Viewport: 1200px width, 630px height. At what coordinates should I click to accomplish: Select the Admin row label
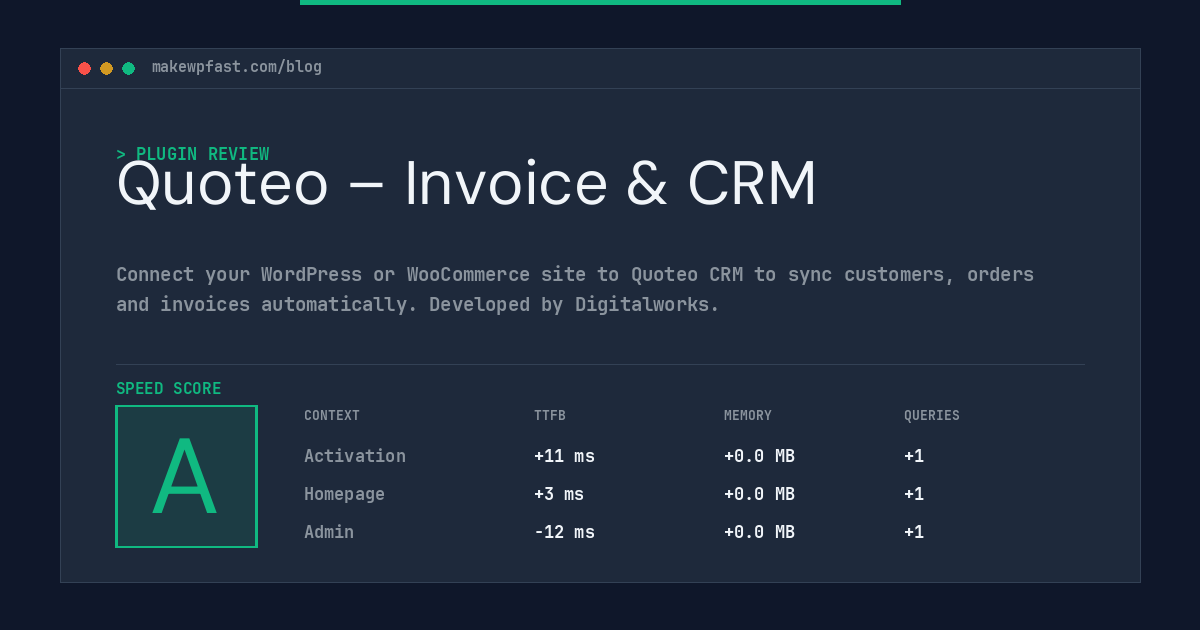(x=329, y=532)
